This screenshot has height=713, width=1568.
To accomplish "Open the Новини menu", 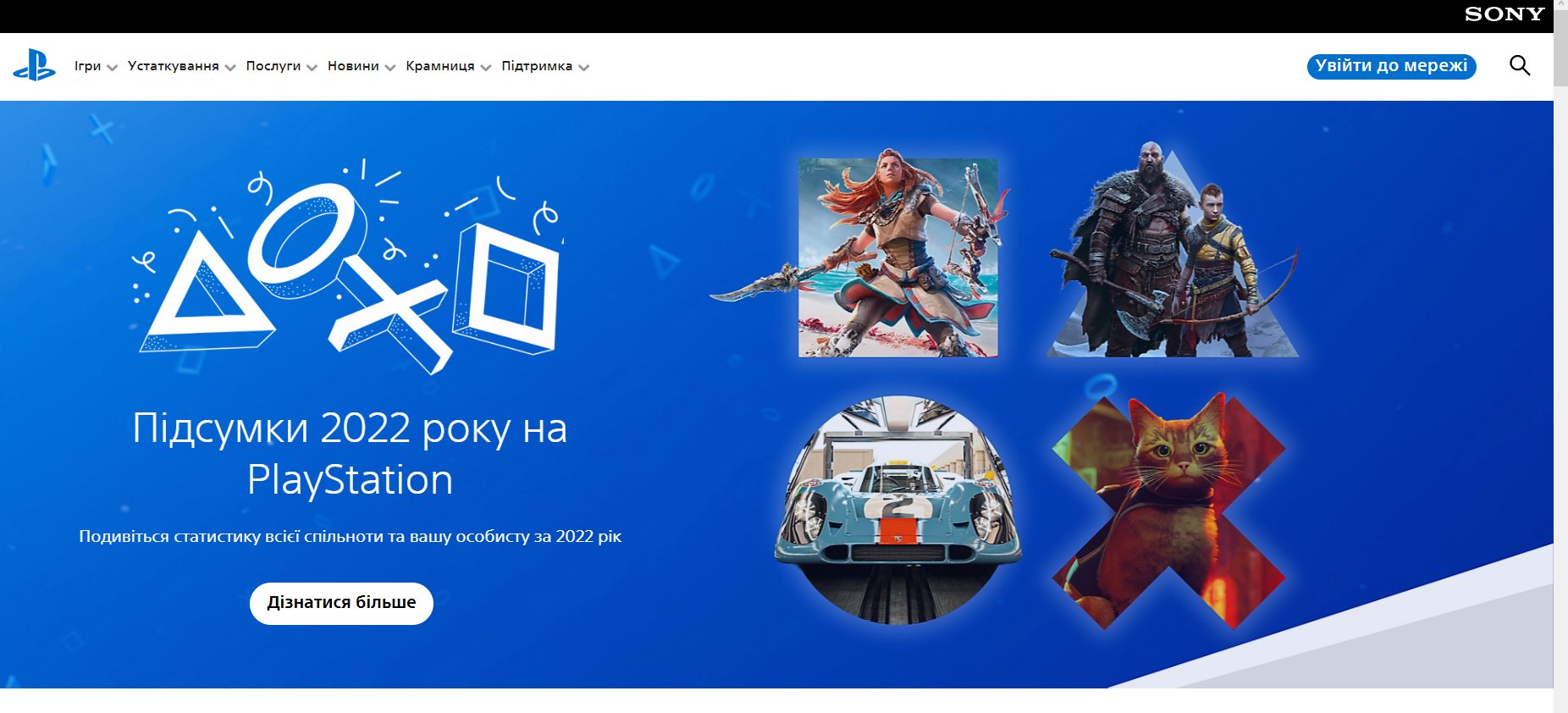I will [353, 66].
